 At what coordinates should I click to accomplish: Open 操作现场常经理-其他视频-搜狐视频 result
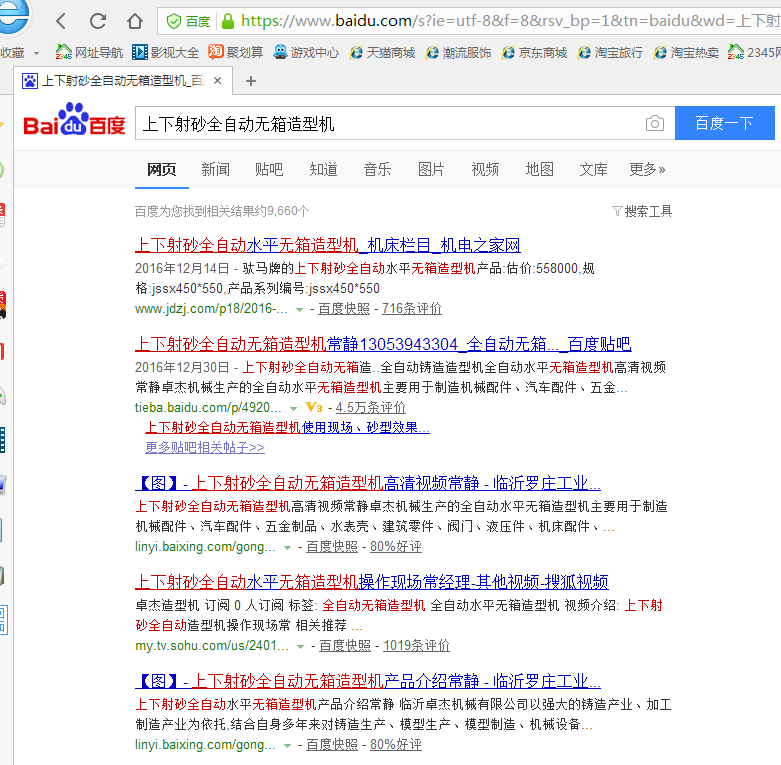(x=372, y=582)
